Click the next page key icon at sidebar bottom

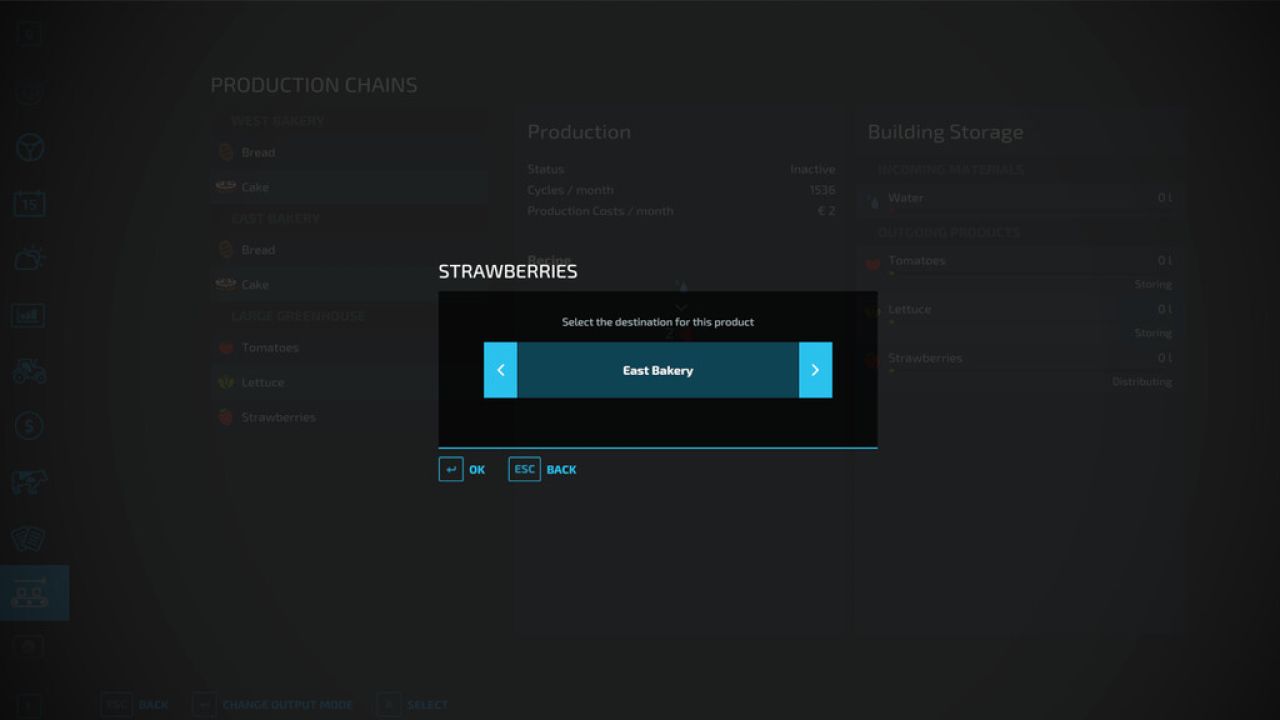(x=29, y=705)
